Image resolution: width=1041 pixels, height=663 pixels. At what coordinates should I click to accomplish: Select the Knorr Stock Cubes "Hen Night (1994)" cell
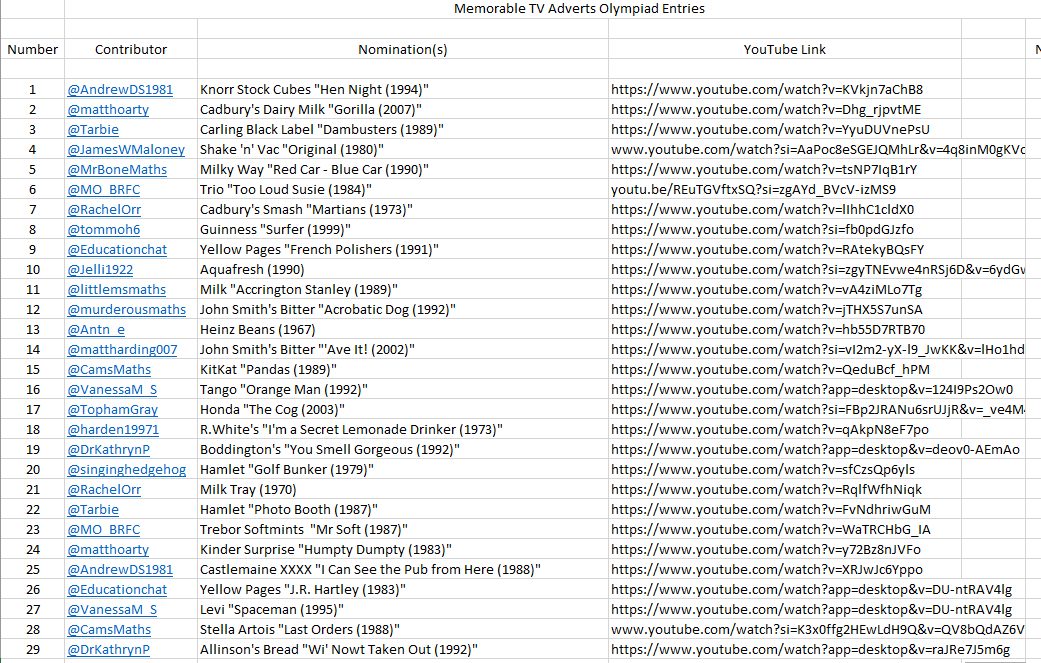tap(403, 90)
